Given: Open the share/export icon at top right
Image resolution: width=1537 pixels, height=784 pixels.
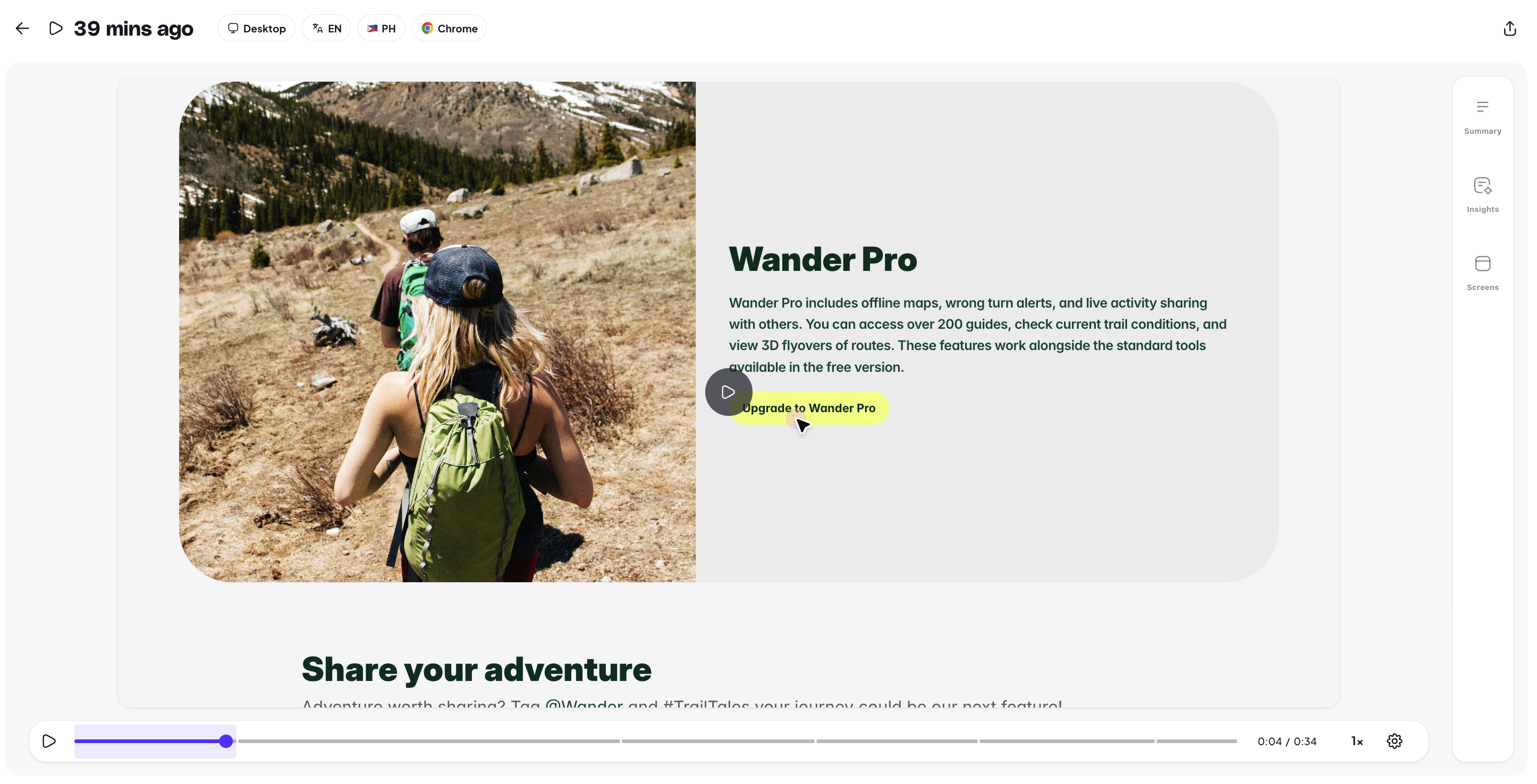Looking at the screenshot, I should 1509,28.
